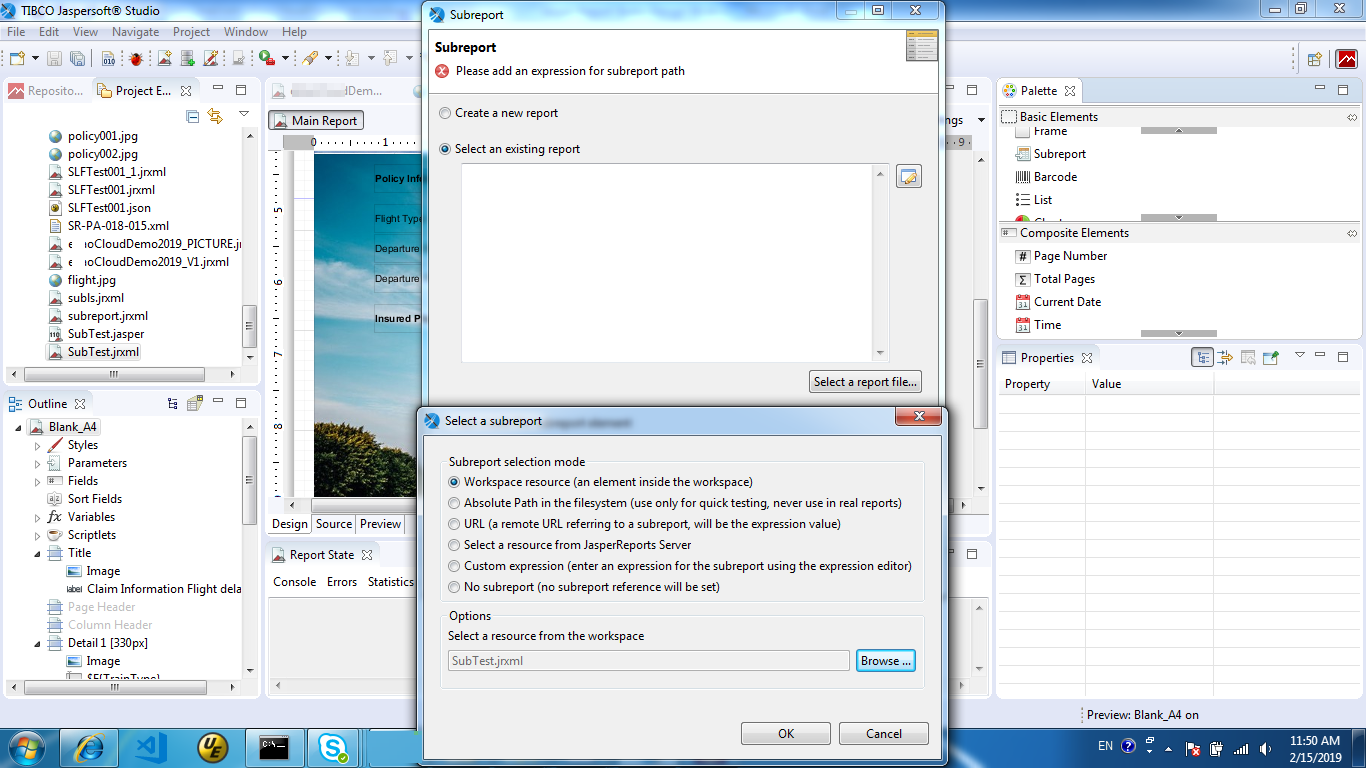This screenshot has height=768, width=1366.
Task: Click the Project Explorer horizontal scrollbar
Action: click(x=114, y=374)
